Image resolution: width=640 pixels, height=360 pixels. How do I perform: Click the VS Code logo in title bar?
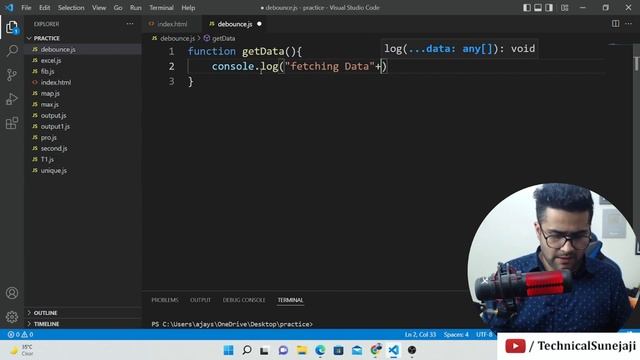(x=9, y=7)
